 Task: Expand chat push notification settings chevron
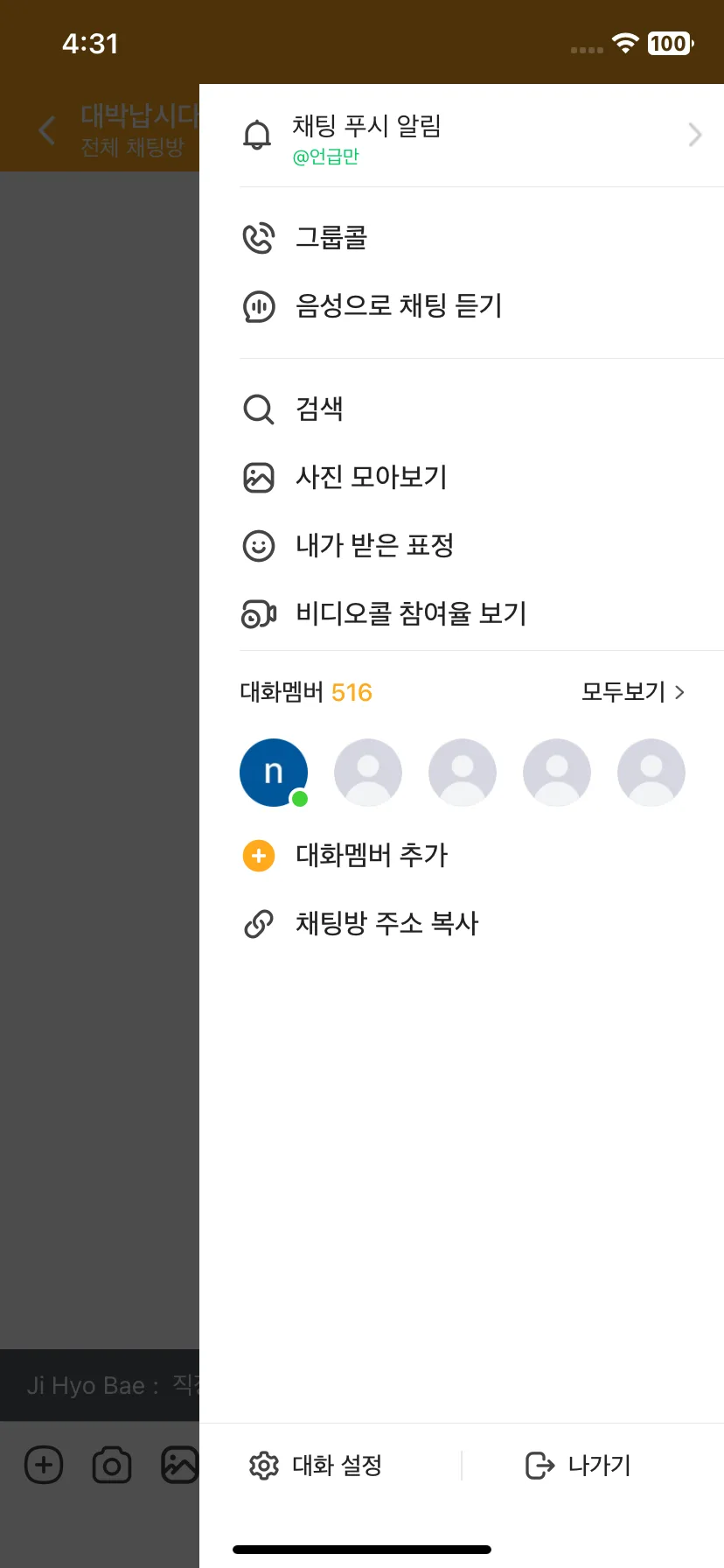click(695, 135)
